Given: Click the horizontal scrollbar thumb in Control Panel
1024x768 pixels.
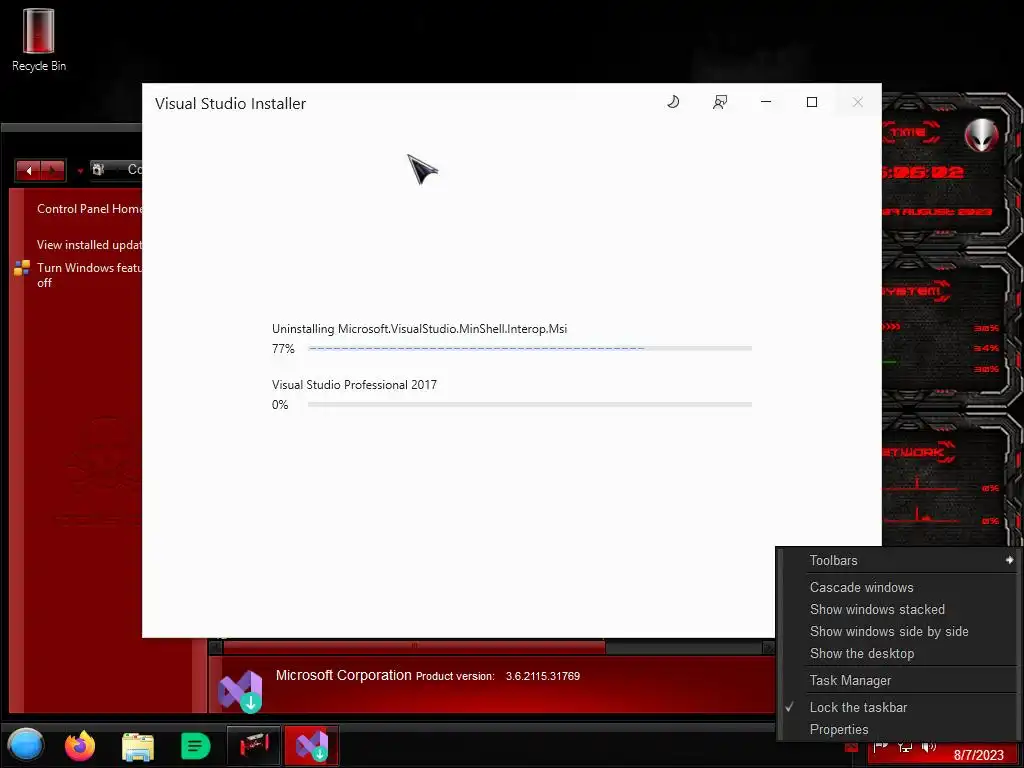Looking at the screenshot, I should pos(414,647).
